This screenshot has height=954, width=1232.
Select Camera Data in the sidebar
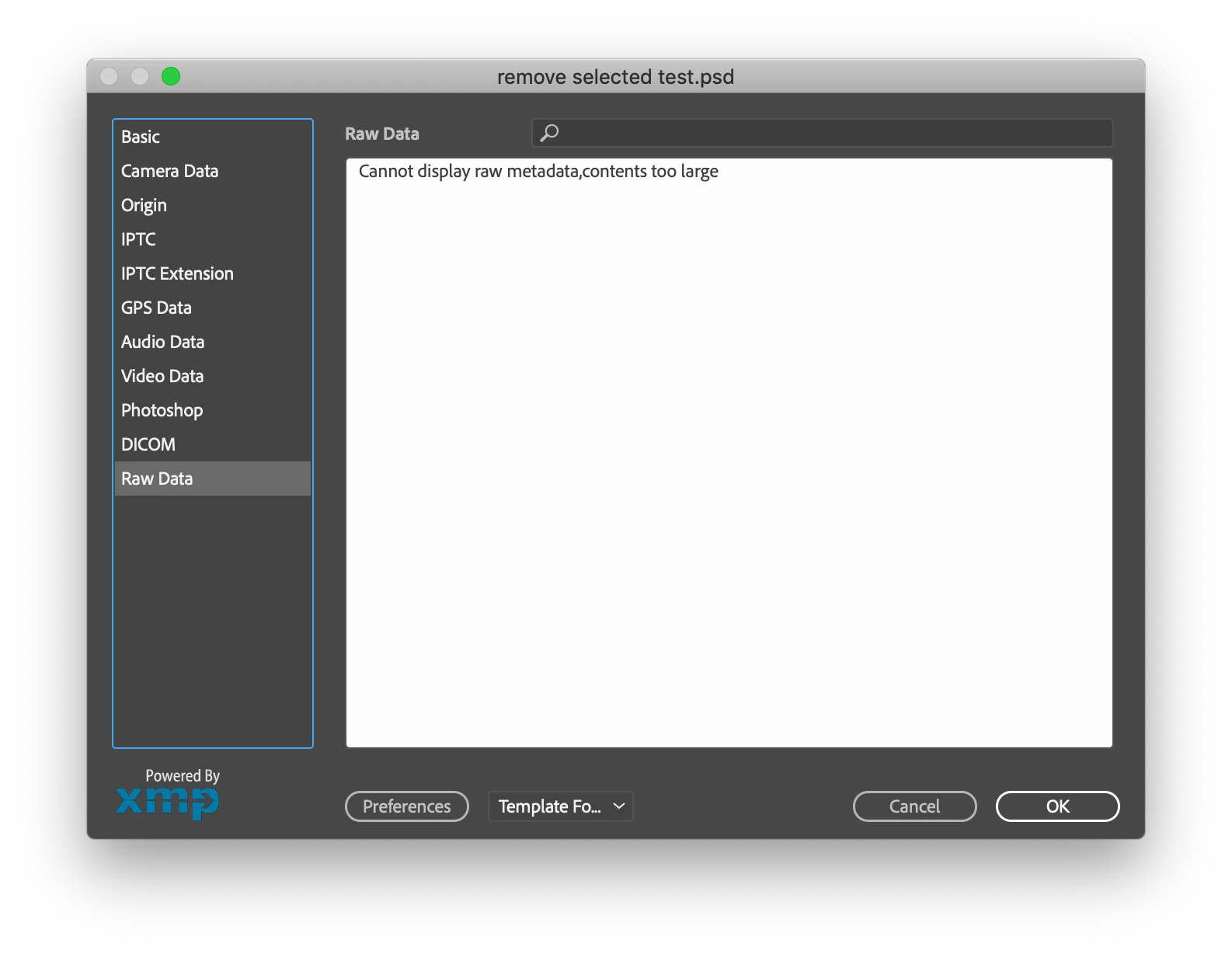pos(212,171)
